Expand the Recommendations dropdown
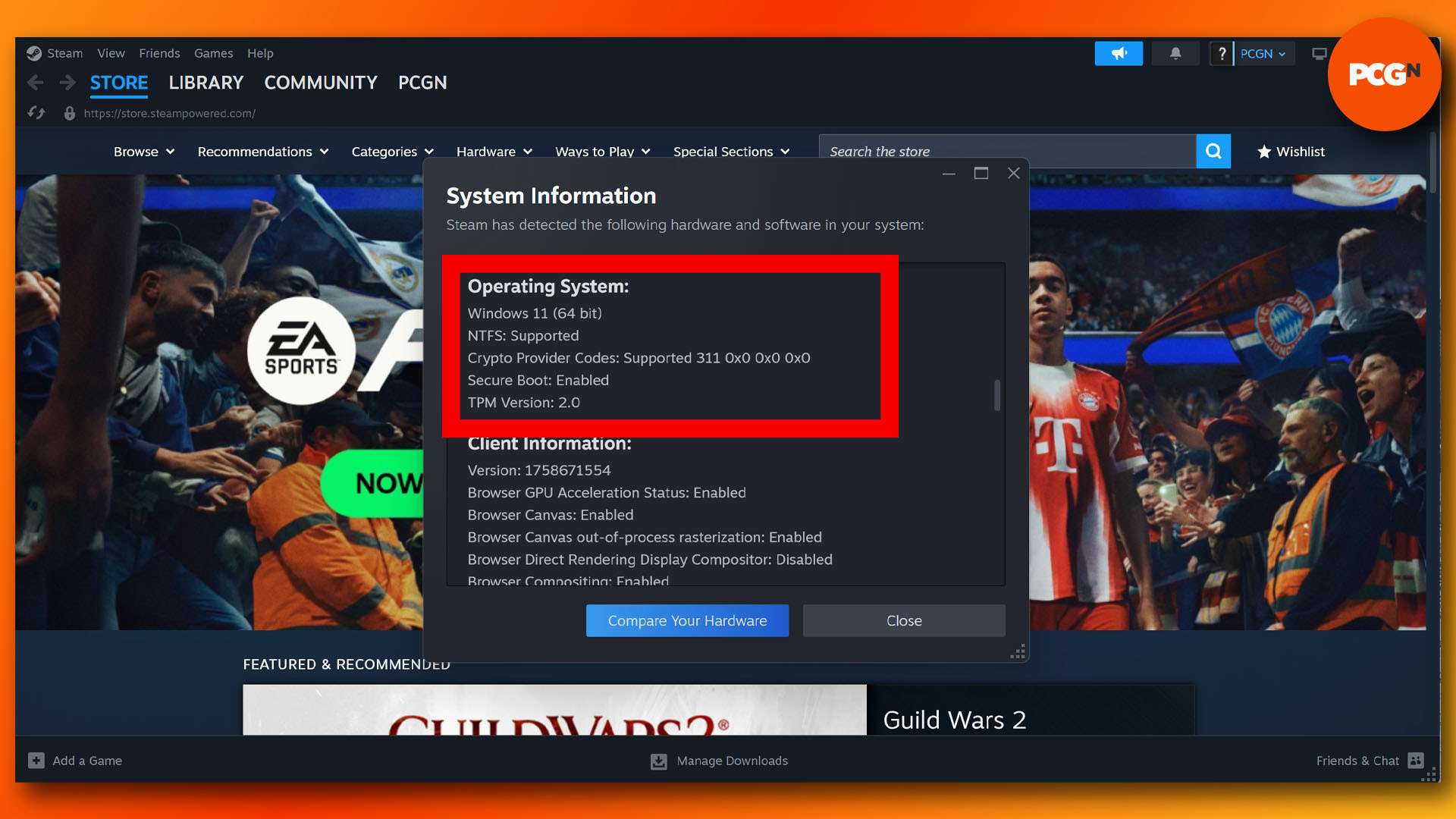This screenshot has height=819, width=1456. coord(263,152)
